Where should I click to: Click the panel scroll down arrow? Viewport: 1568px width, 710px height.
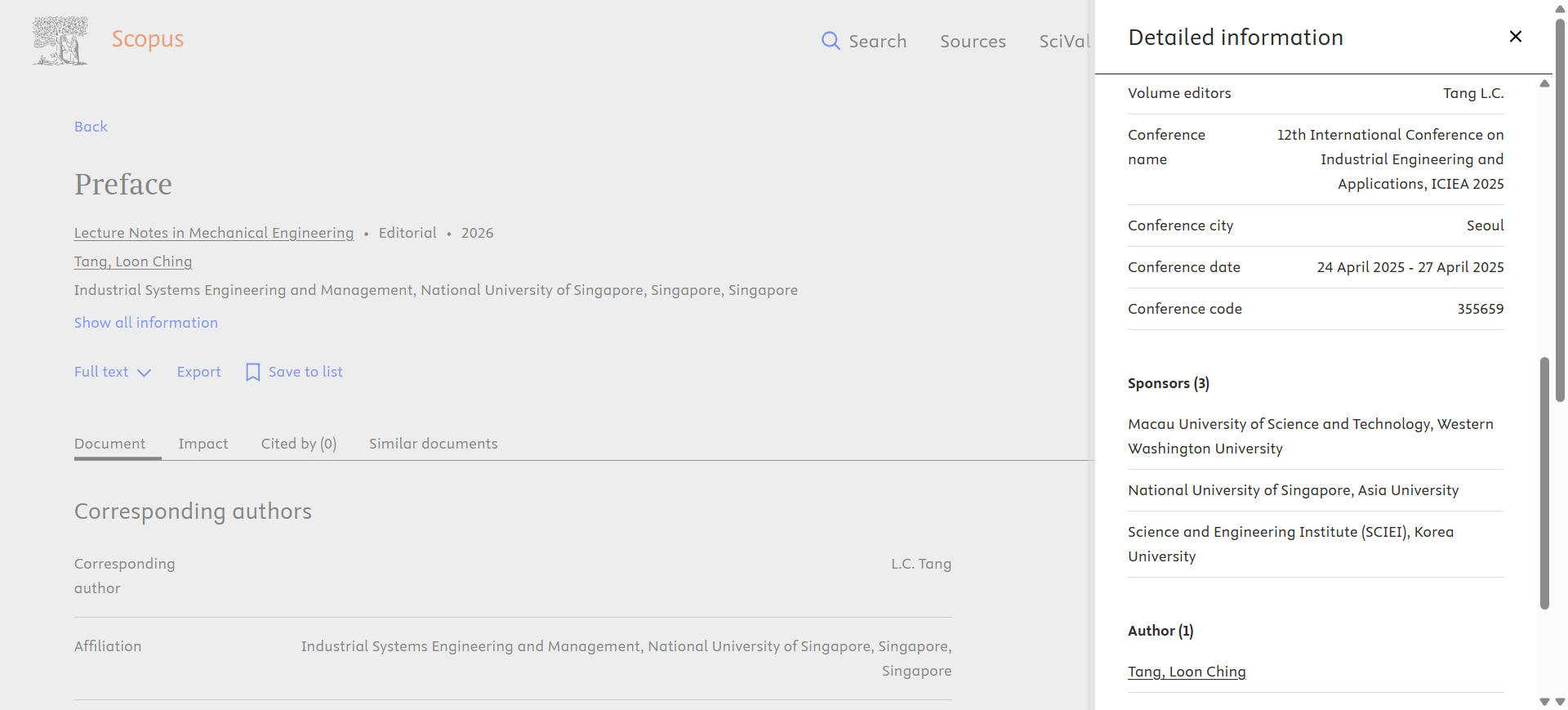click(x=1544, y=702)
